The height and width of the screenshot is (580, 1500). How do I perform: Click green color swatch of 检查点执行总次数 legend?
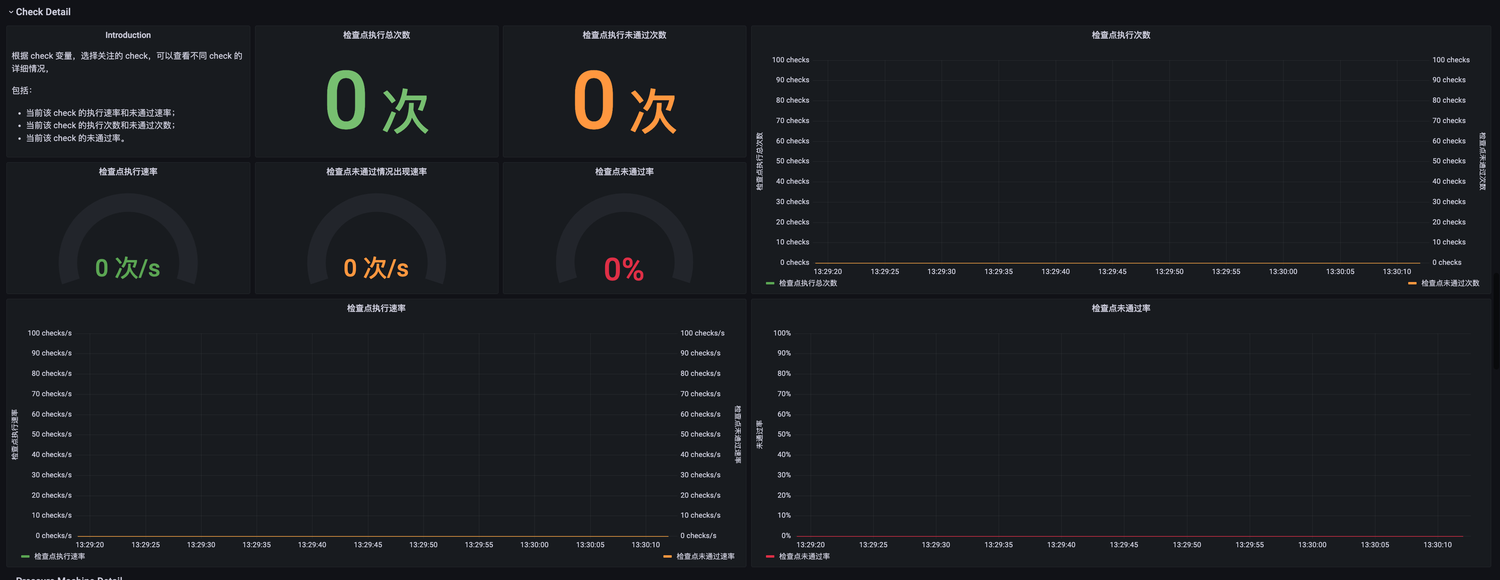(770, 283)
